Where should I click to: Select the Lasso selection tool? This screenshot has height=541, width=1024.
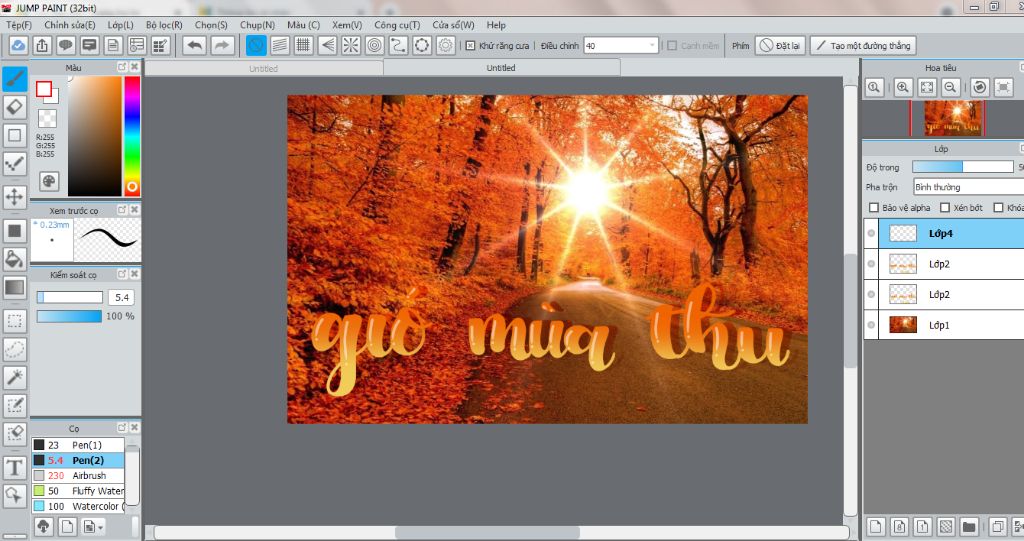point(14,349)
